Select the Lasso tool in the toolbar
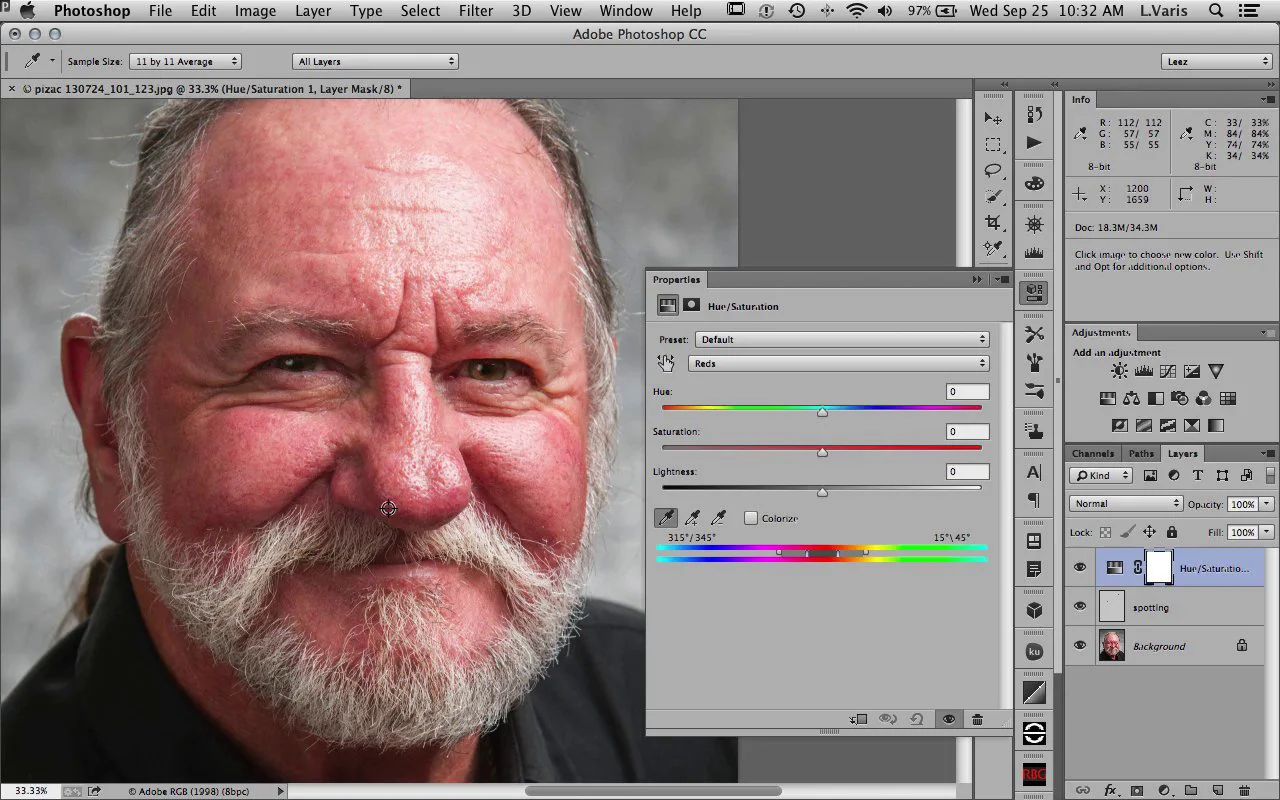The height and width of the screenshot is (800, 1280). point(993,170)
